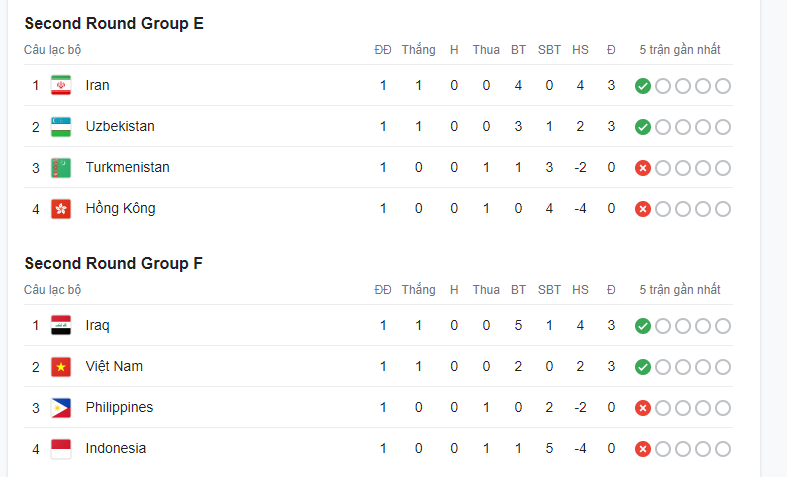Click Group F 'Thắng' column header
This screenshot has height=477, width=787.
click(x=418, y=290)
